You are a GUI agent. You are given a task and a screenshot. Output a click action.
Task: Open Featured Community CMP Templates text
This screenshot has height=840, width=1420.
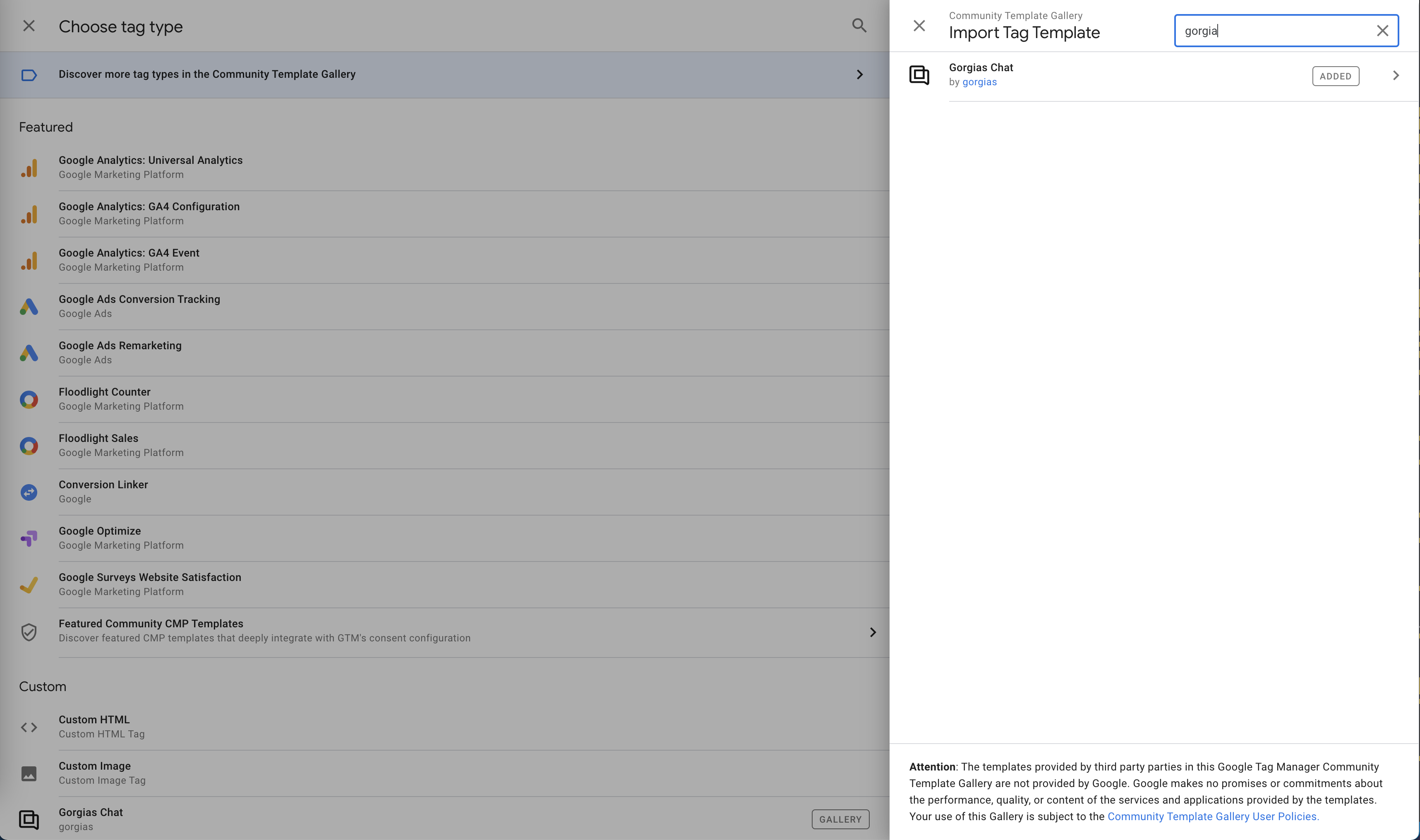pos(151,623)
